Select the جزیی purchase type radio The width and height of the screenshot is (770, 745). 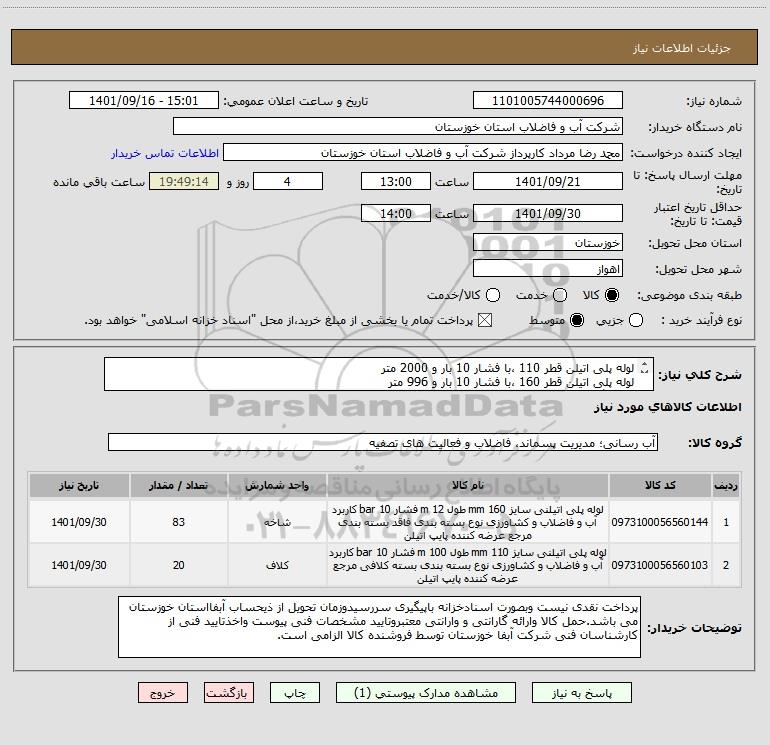click(x=636, y=320)
